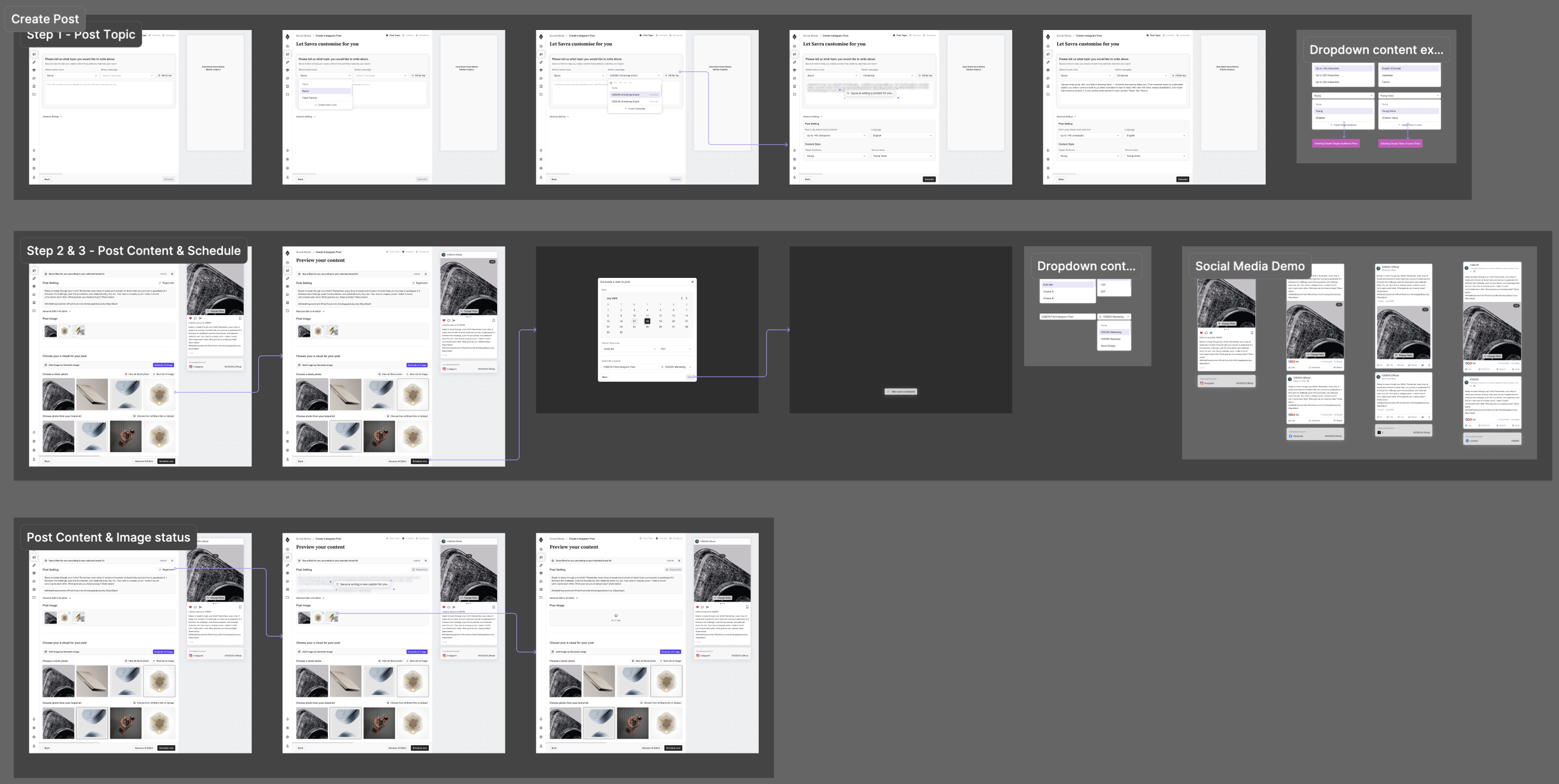
Task: Click Next set of image in first Step 2 & 3 frame
Action: pyautogui.click(x=163, y=374)
